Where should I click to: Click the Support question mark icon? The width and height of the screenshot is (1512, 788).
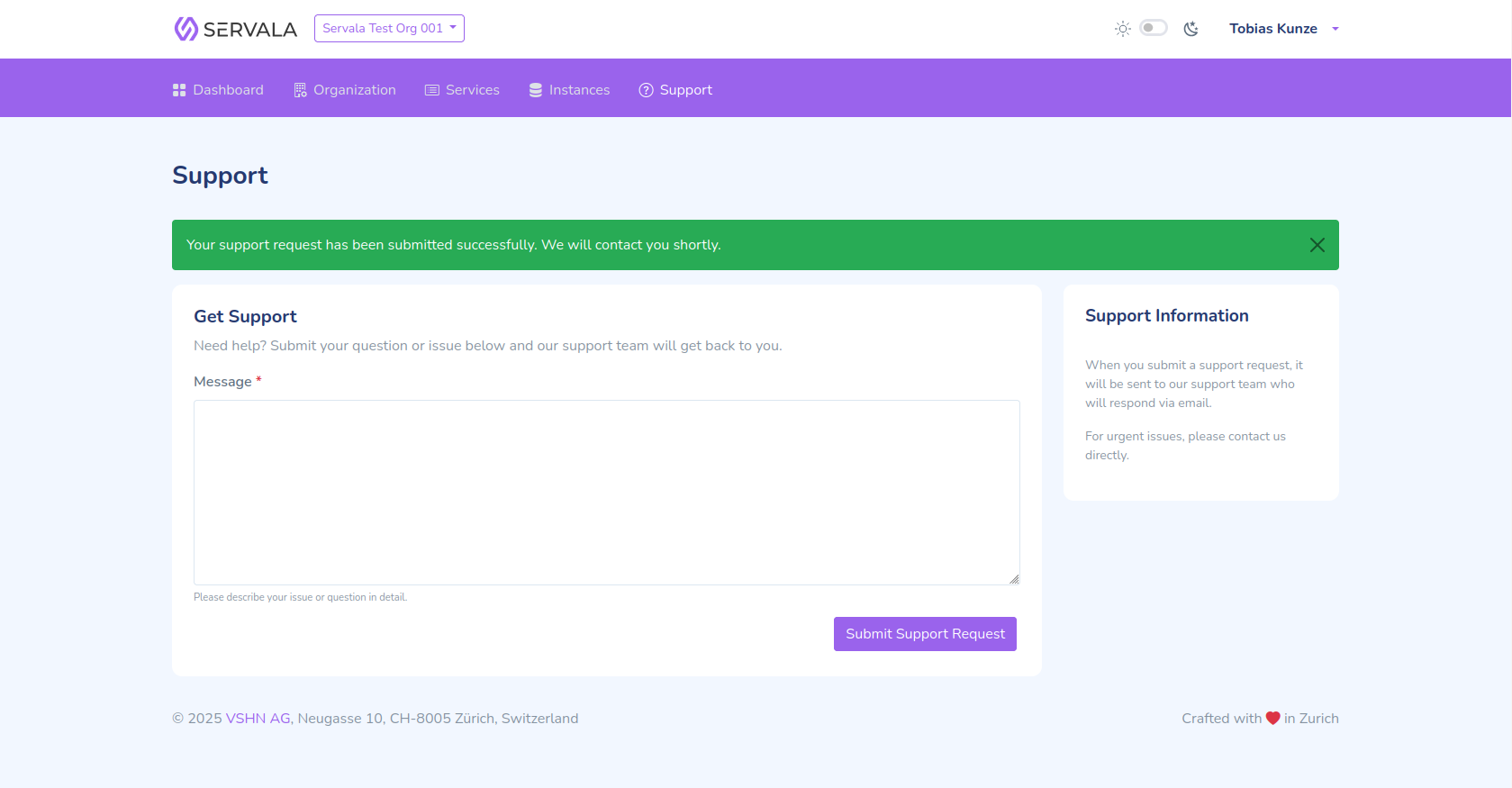[x=646, y=90]
